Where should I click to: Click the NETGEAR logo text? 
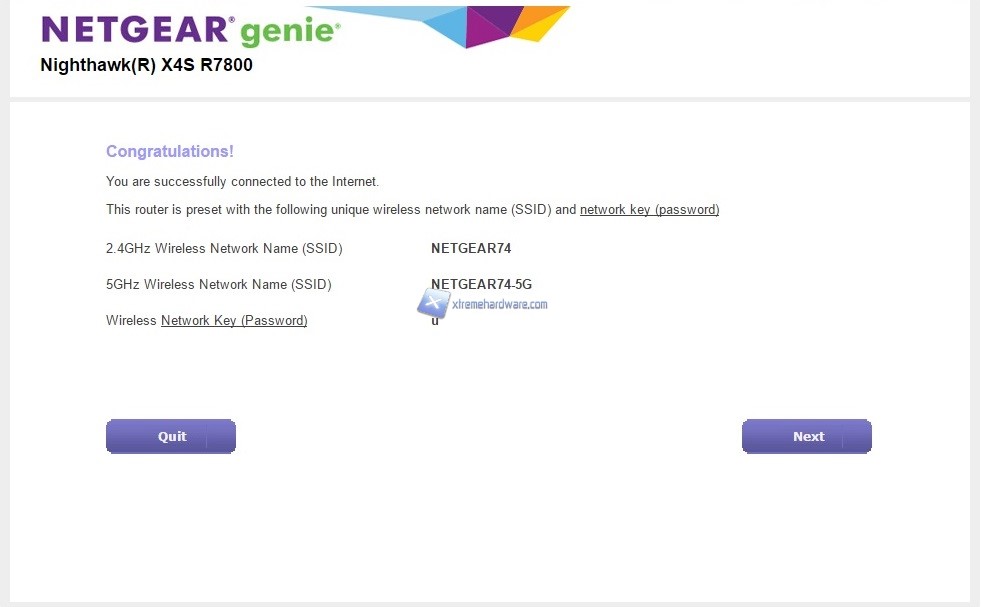coord(138,30)
